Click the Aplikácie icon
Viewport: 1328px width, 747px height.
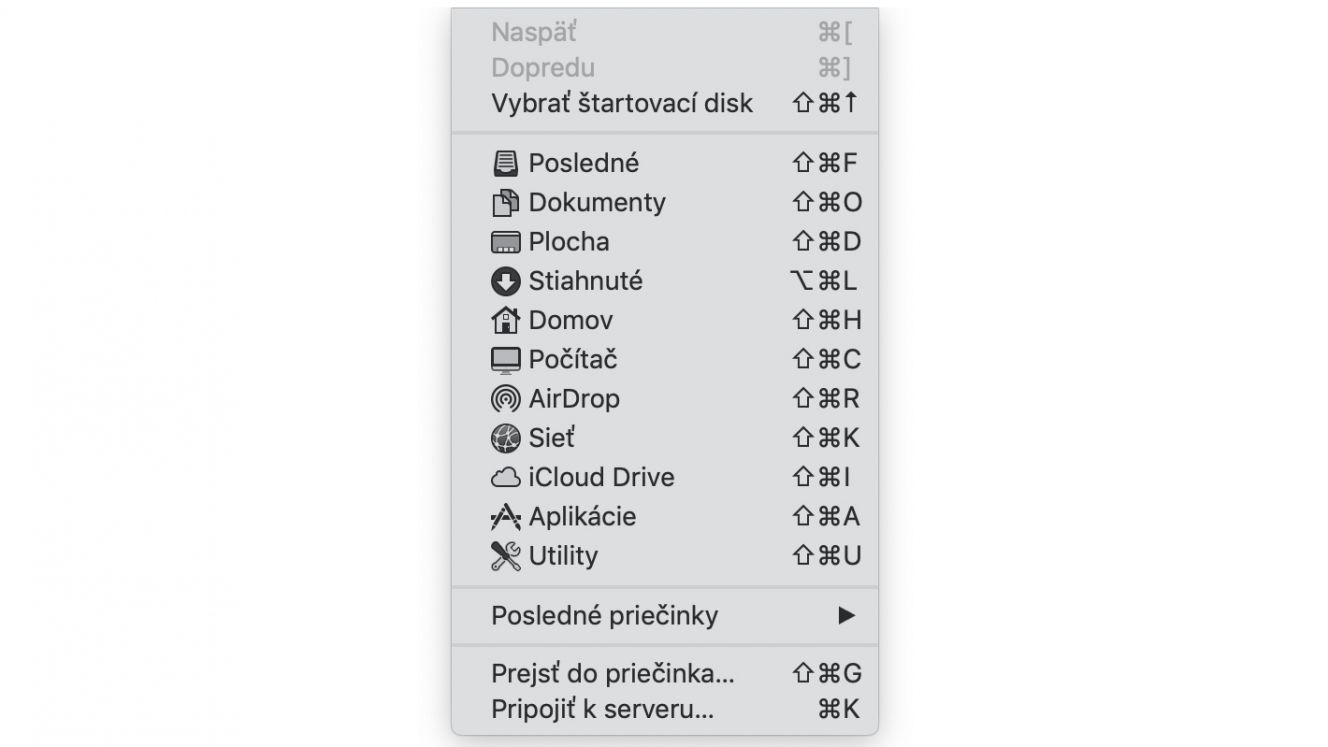[506, 517]
